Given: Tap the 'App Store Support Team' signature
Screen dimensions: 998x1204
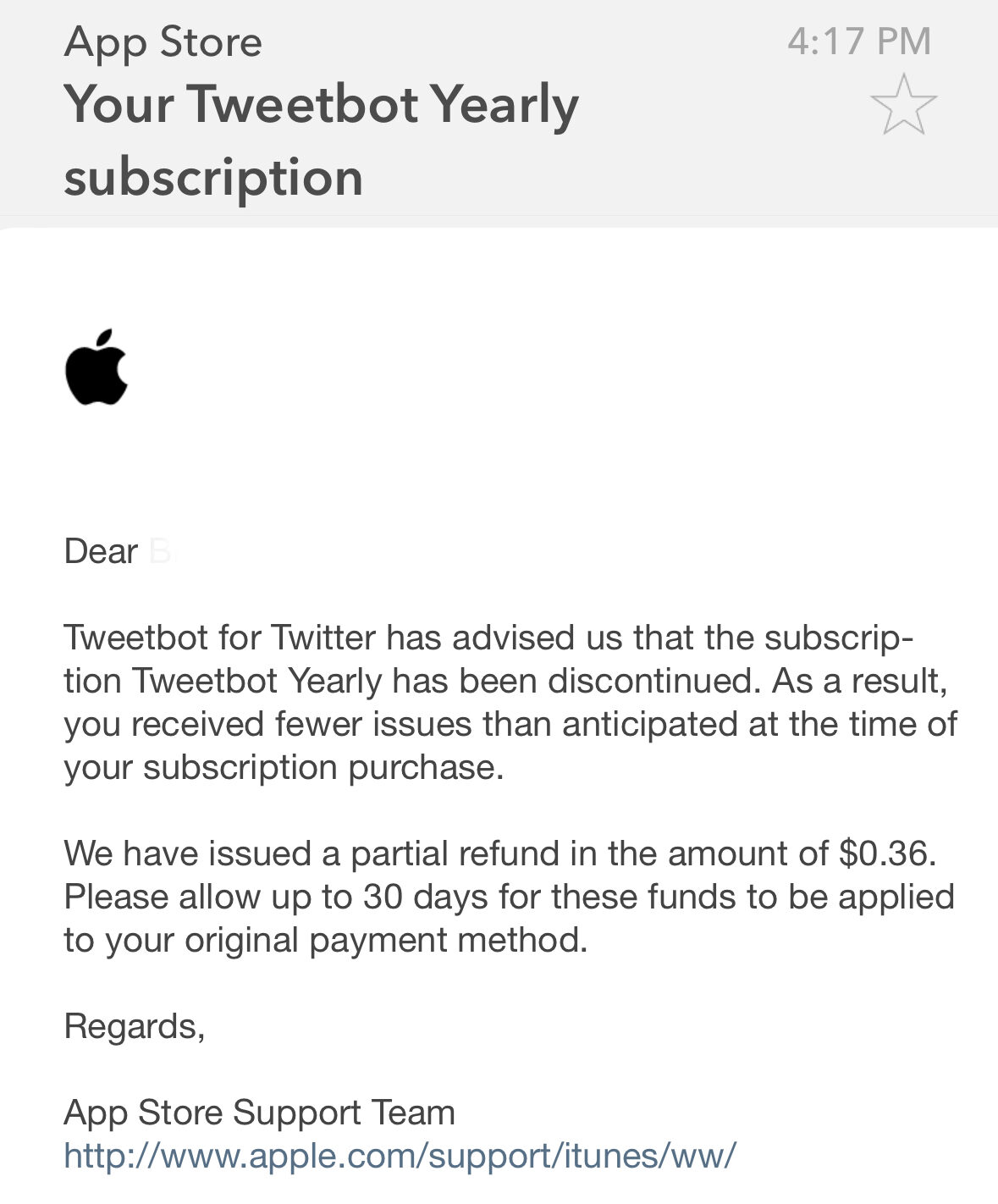Looking at the screenshot, I should click(259, 1112).
